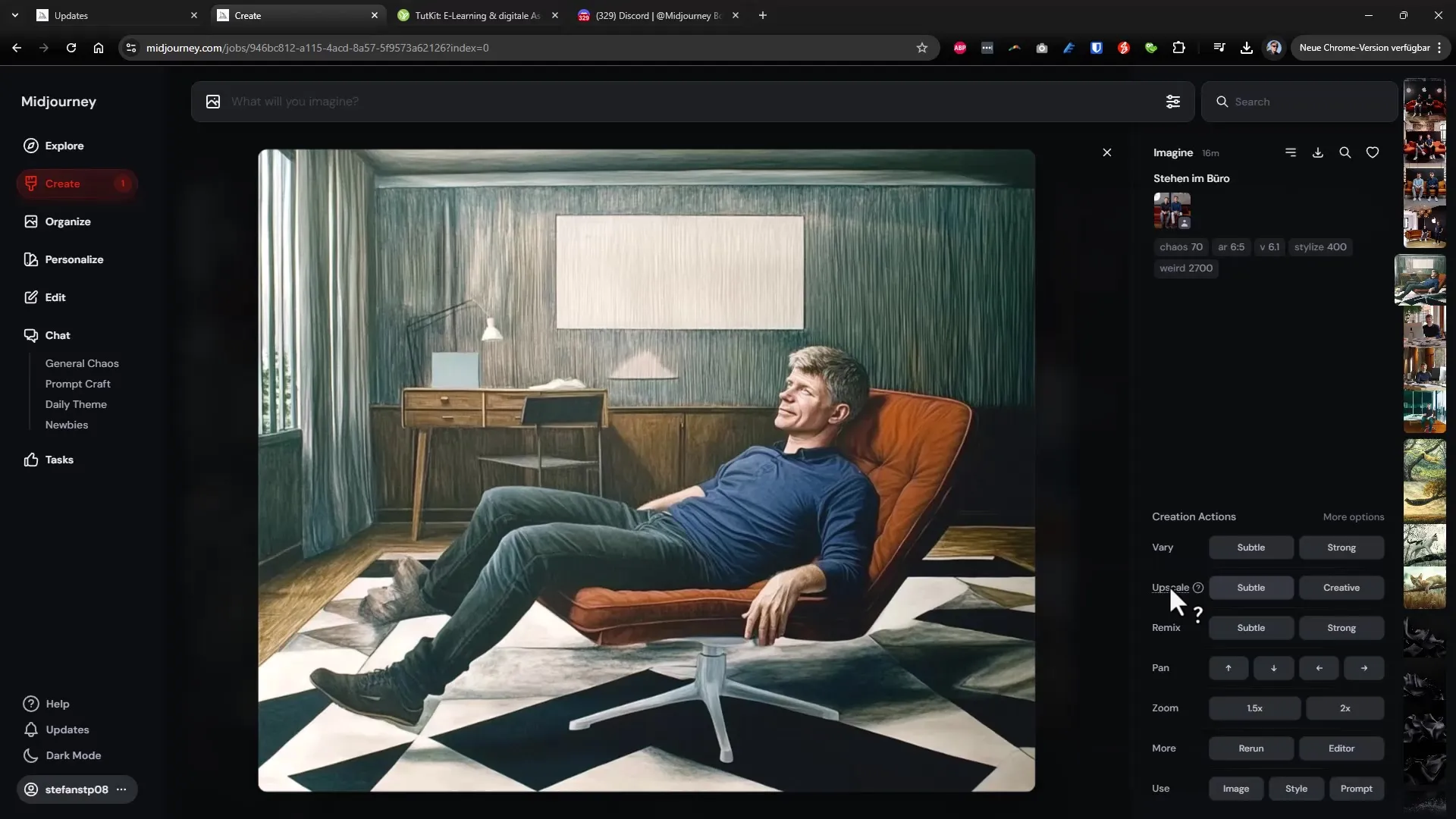This screenshot has height=819, width=1456.
Task: Bookmark this page with star icon
Action: point(922,48)
